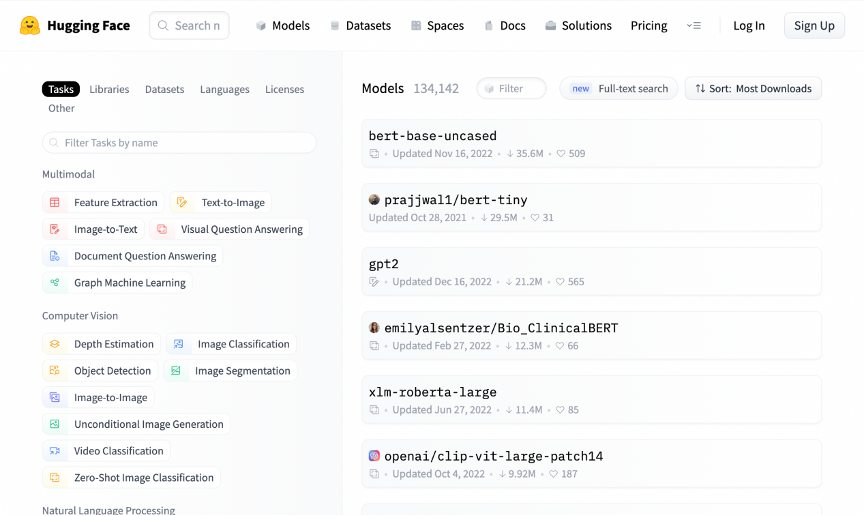The image size is (864, 516).
Task: Click the Feature Extraction task icon
Action: 55,202
